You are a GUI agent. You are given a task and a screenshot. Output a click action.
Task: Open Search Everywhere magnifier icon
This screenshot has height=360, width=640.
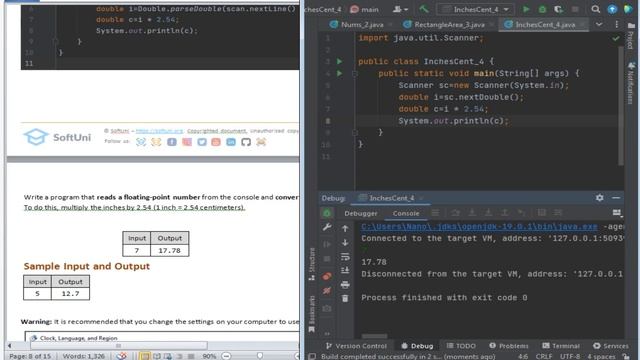pos(596,9)
